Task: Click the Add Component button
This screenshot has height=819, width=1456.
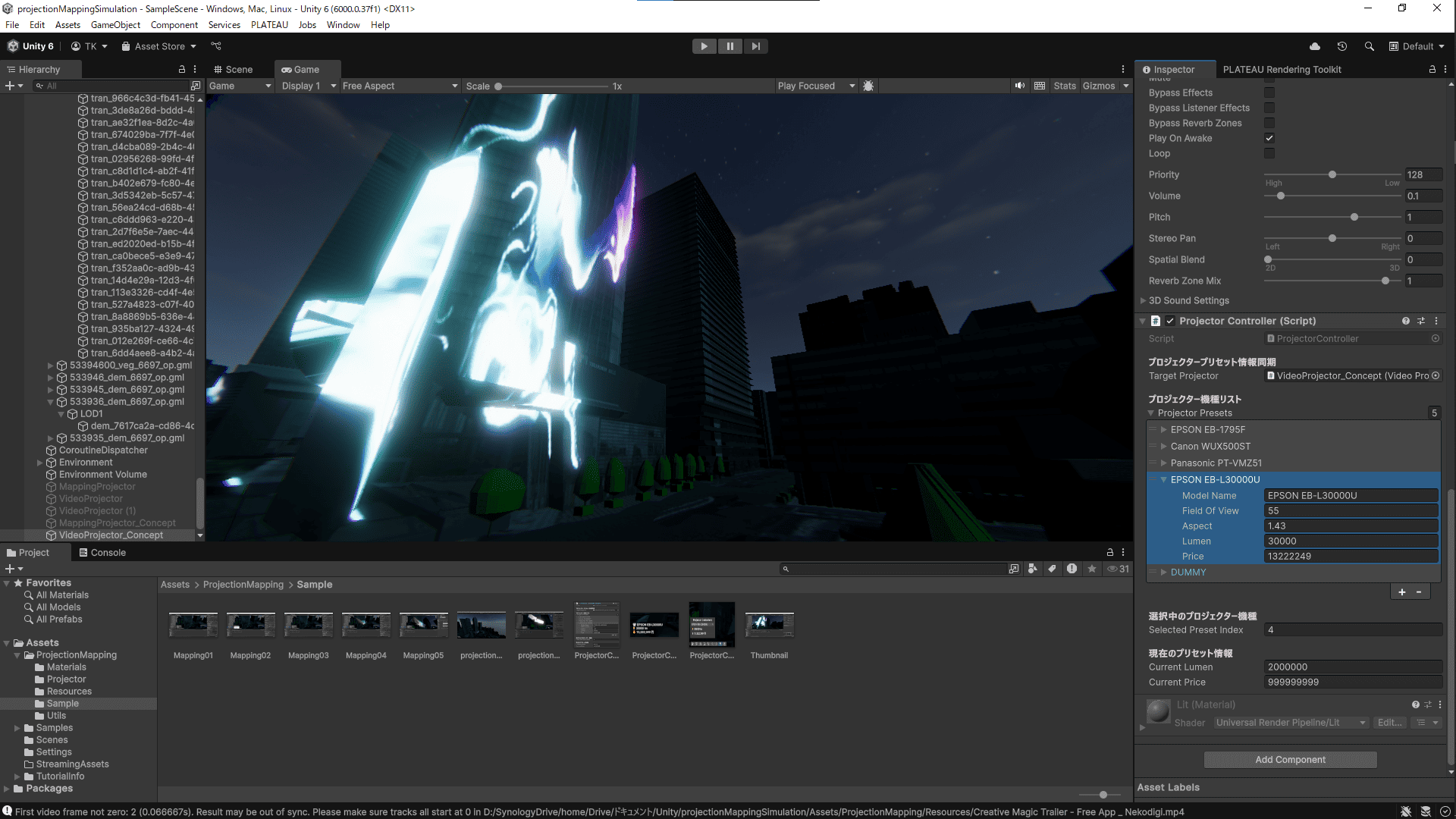Action: 1290,759
